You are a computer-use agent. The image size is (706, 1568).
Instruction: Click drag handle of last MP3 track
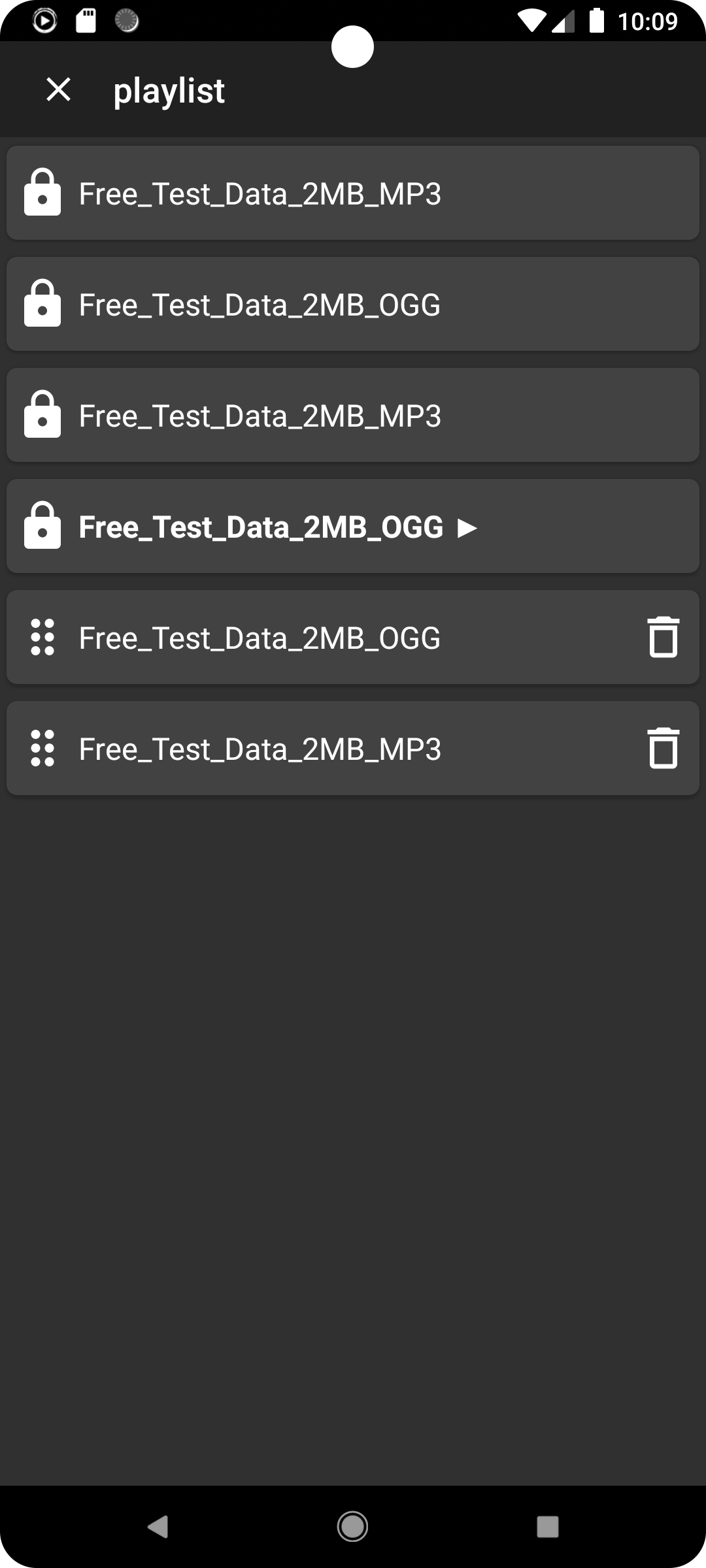pyautogui.click(x=42, y=748)
